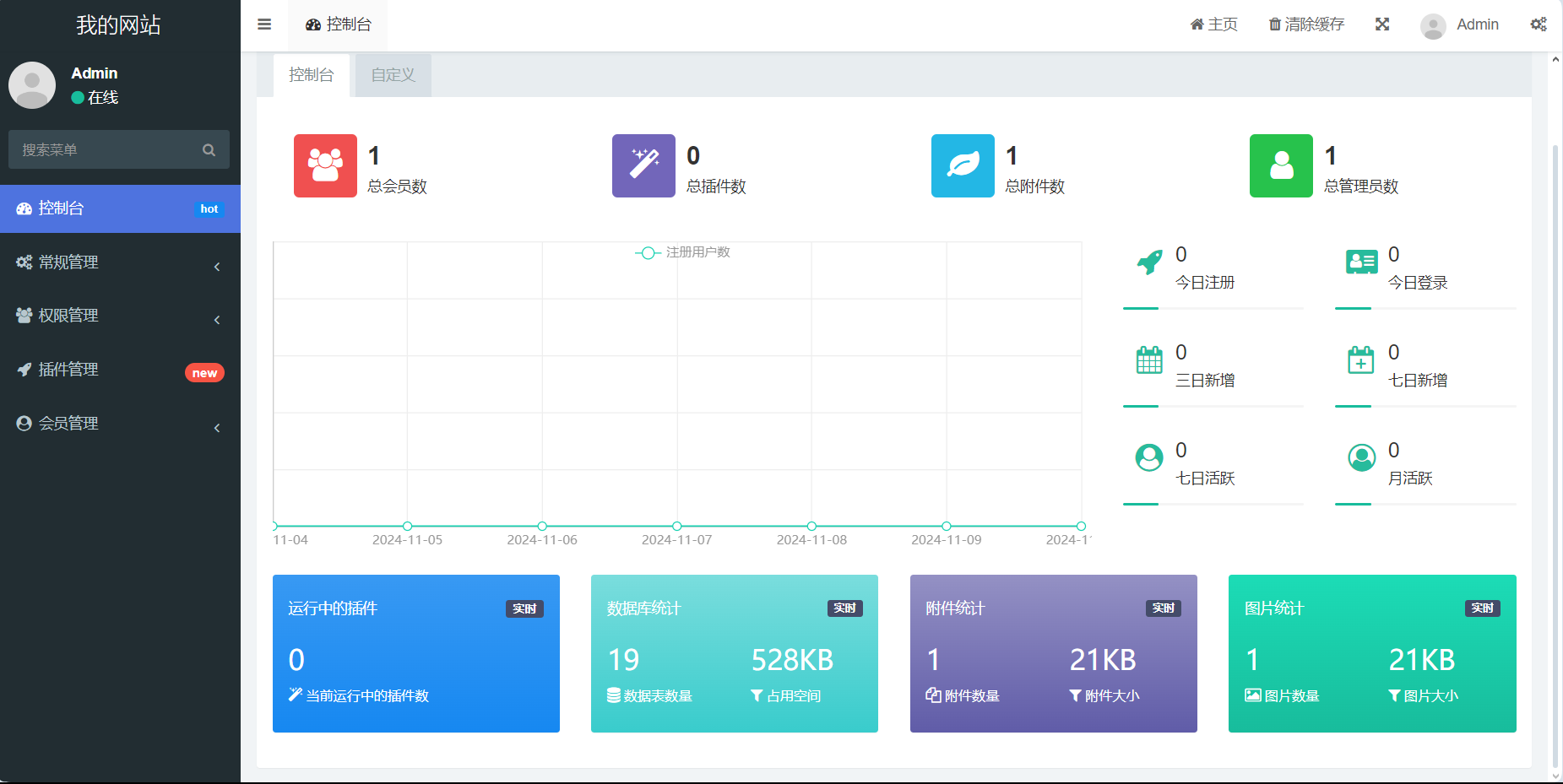
Task: Click the rocket icon beside 插件管理
Action: coord(24,370)
